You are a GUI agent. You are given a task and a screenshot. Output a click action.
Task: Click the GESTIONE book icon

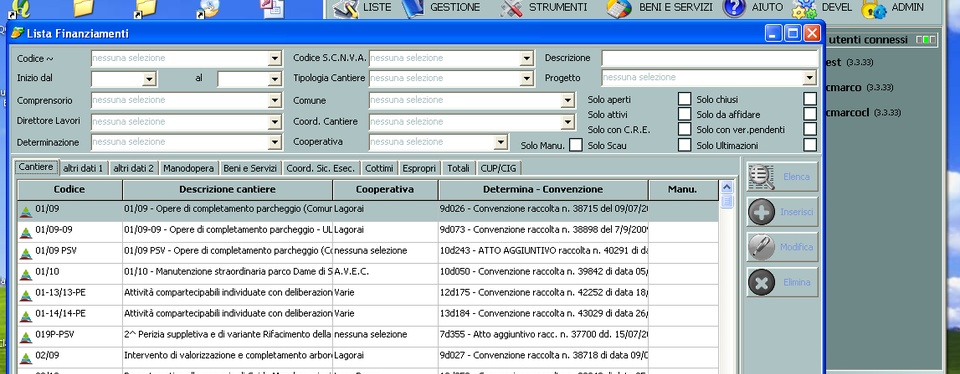pyautogui.click(x=413, y=8)
